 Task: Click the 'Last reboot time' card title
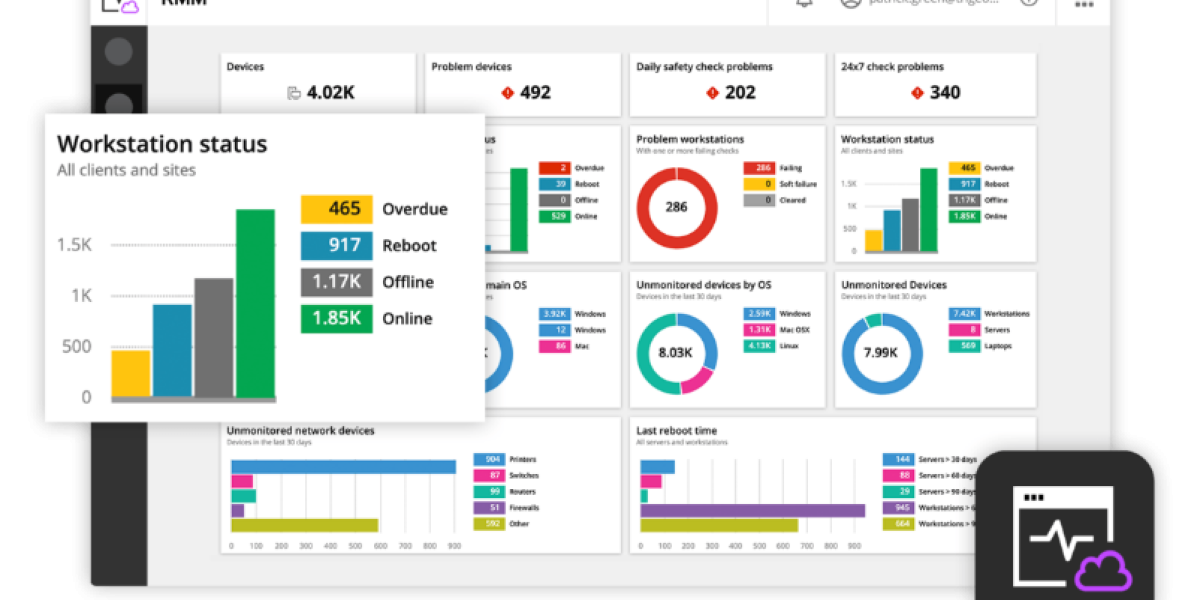click(x=676, y=431)
